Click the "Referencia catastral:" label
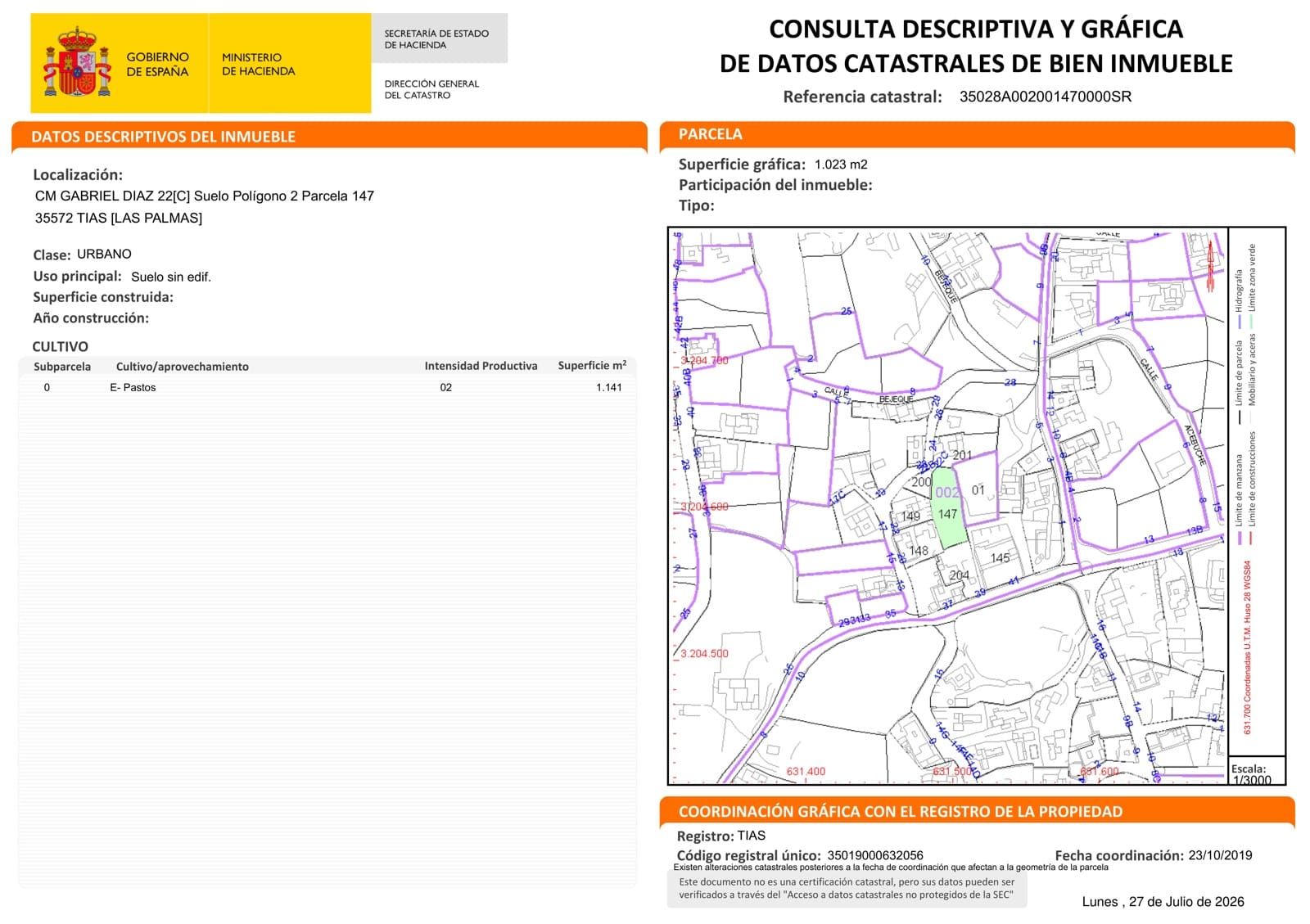1310x924 pixels. [862, 97]
